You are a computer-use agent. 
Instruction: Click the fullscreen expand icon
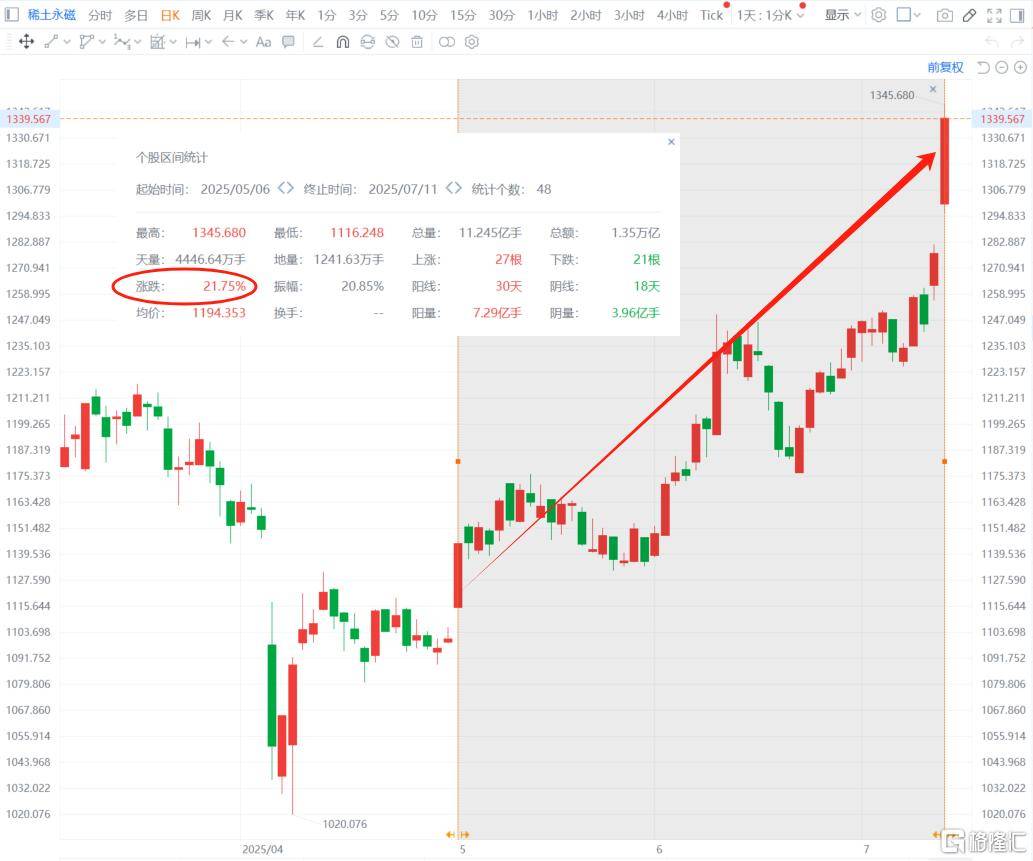(x=992, y=15)
